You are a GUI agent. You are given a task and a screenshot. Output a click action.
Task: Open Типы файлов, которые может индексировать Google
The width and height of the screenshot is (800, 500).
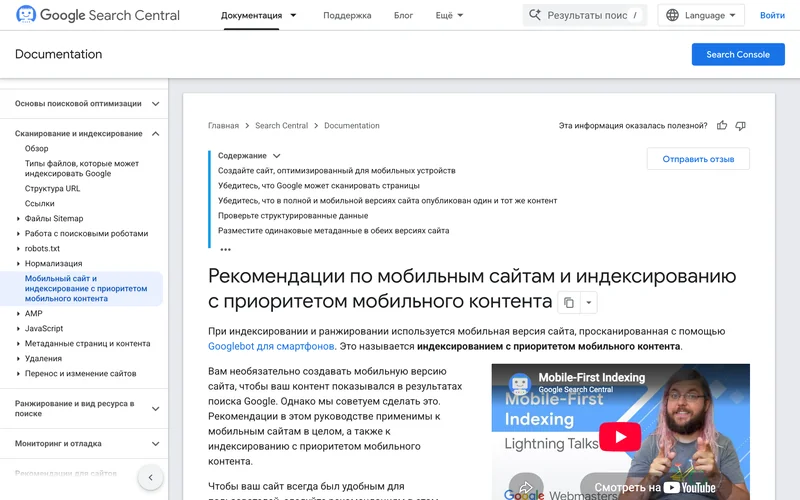point(82,168)
